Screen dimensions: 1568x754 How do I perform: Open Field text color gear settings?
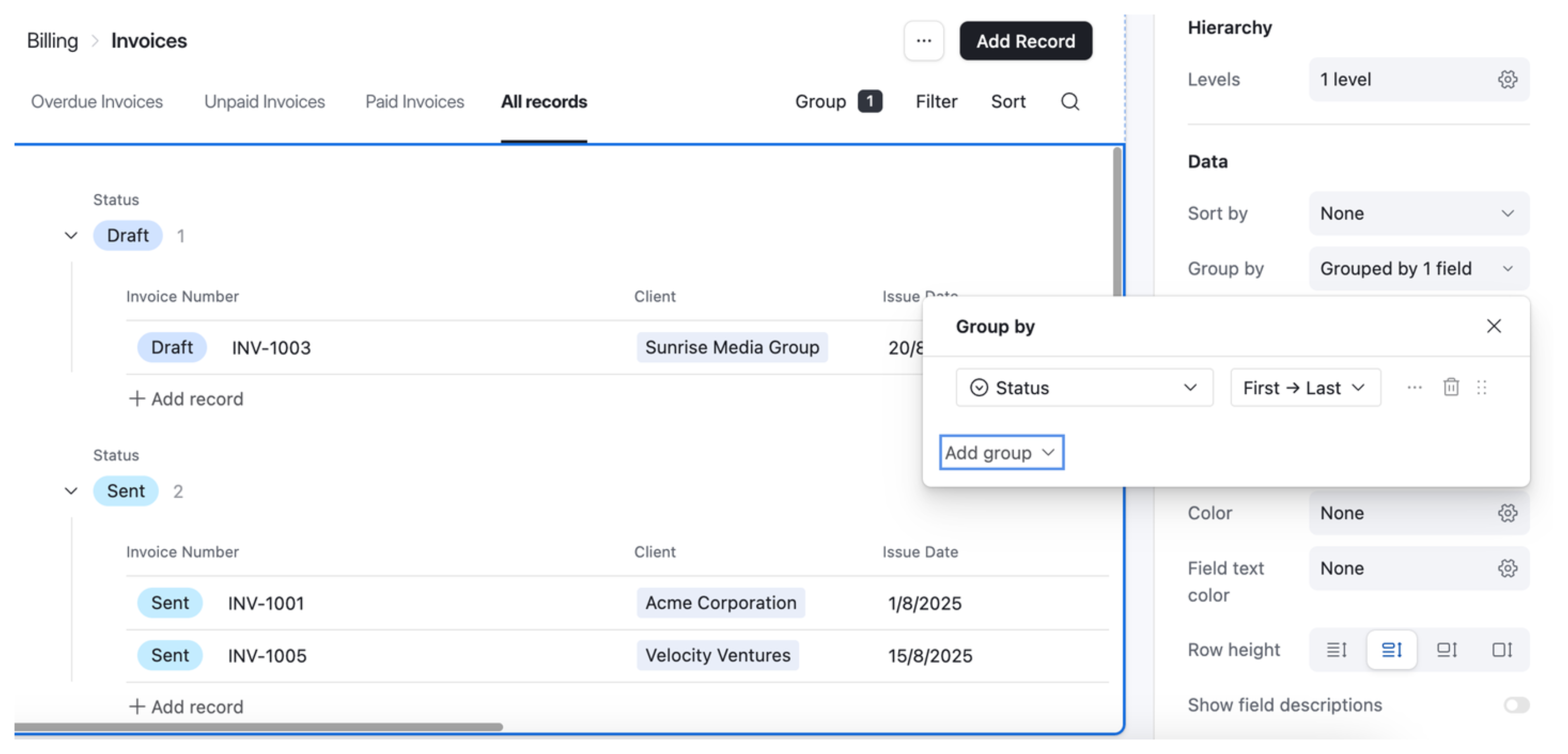pos(1507,568)
